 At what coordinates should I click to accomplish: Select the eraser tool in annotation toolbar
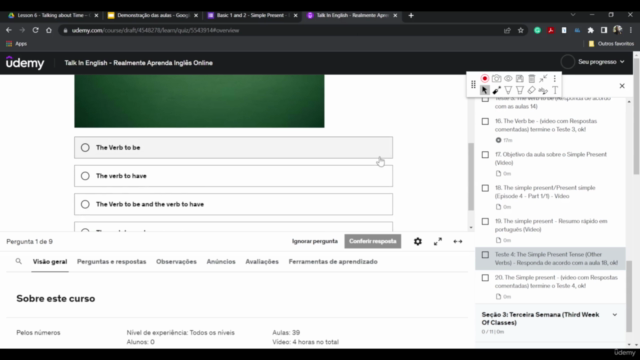pos(531,90)
